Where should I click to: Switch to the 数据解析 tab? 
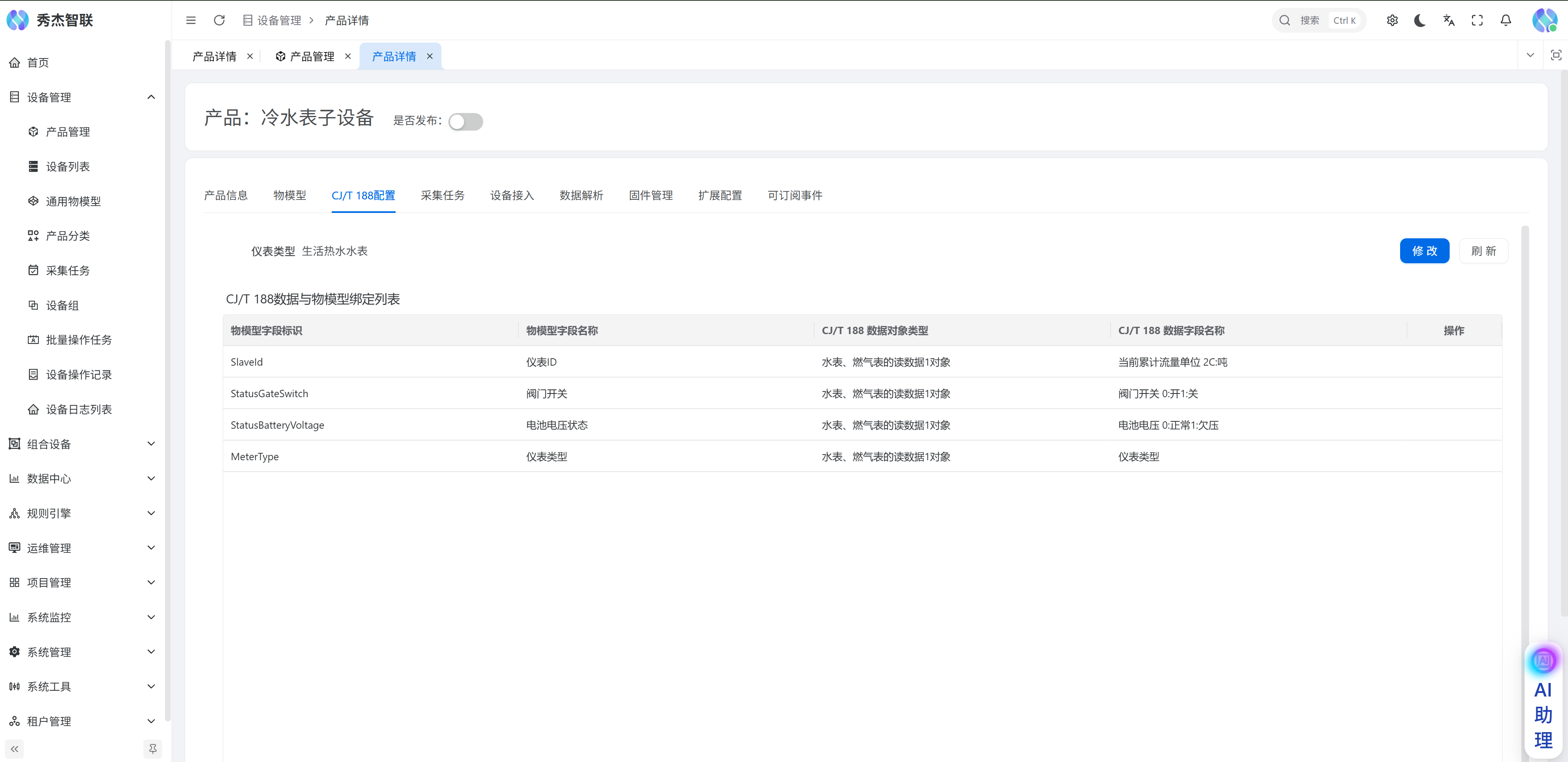pos(581,195)
